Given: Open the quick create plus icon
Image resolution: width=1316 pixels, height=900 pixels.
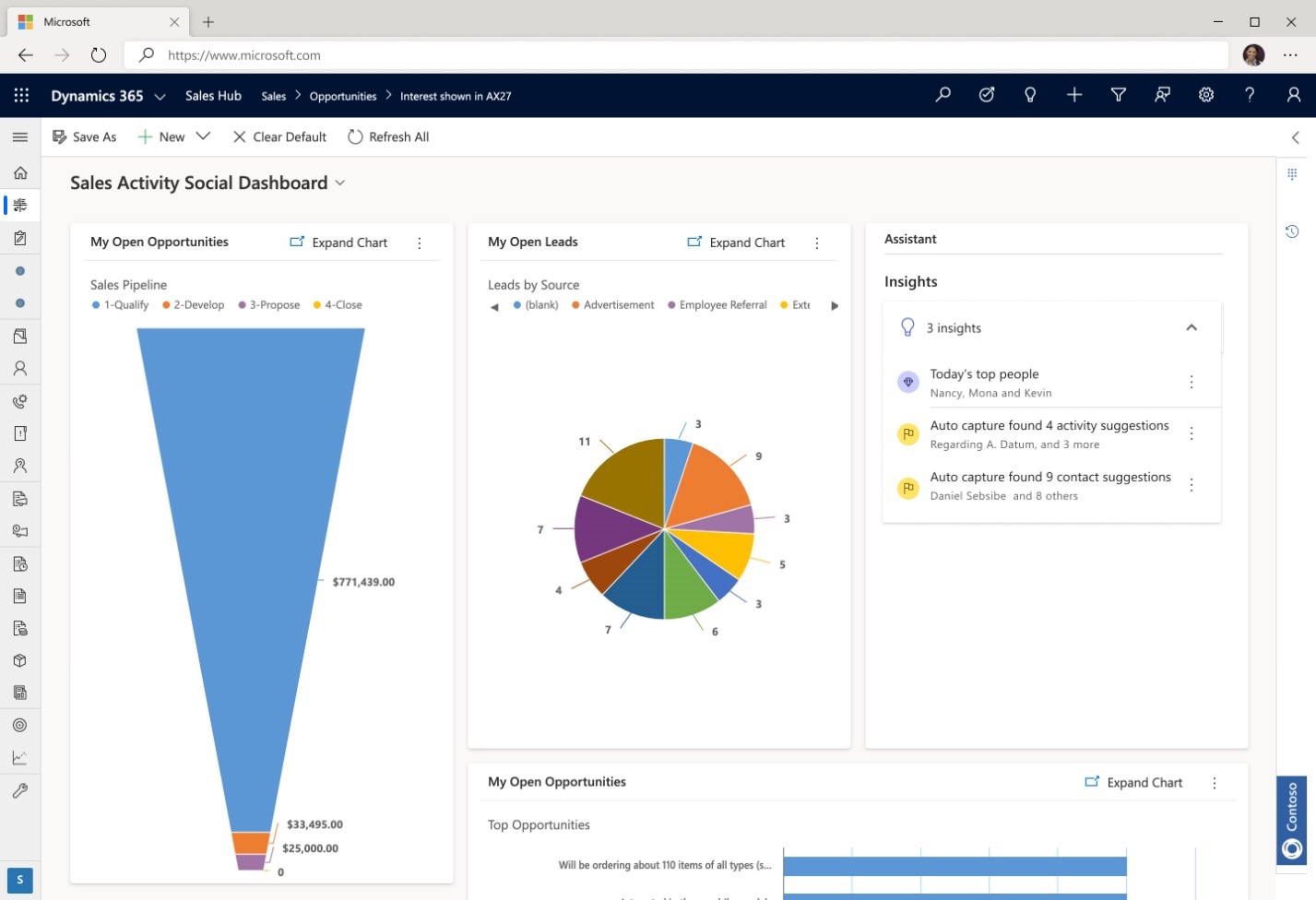Looking at the screenshot, I should (1073, 95).
